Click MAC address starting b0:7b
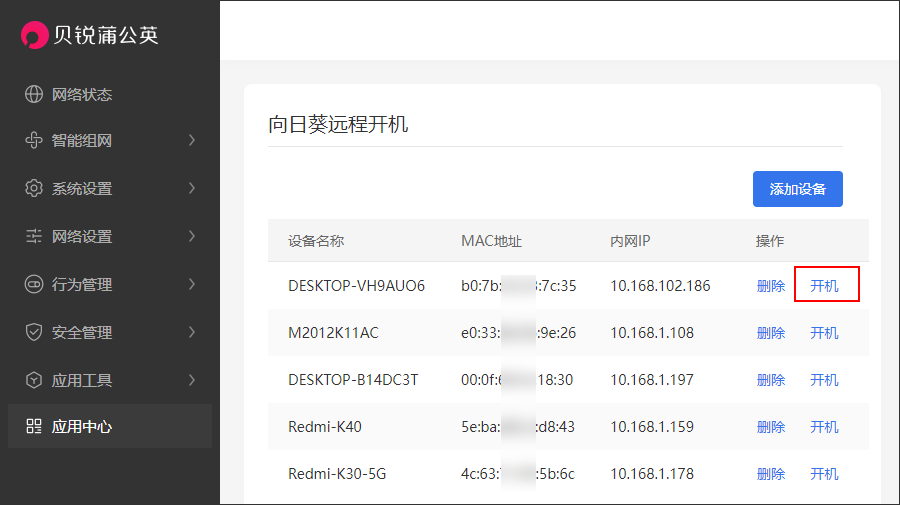The height and width of the screenshot is (505, 900). [x=518, y=286]
